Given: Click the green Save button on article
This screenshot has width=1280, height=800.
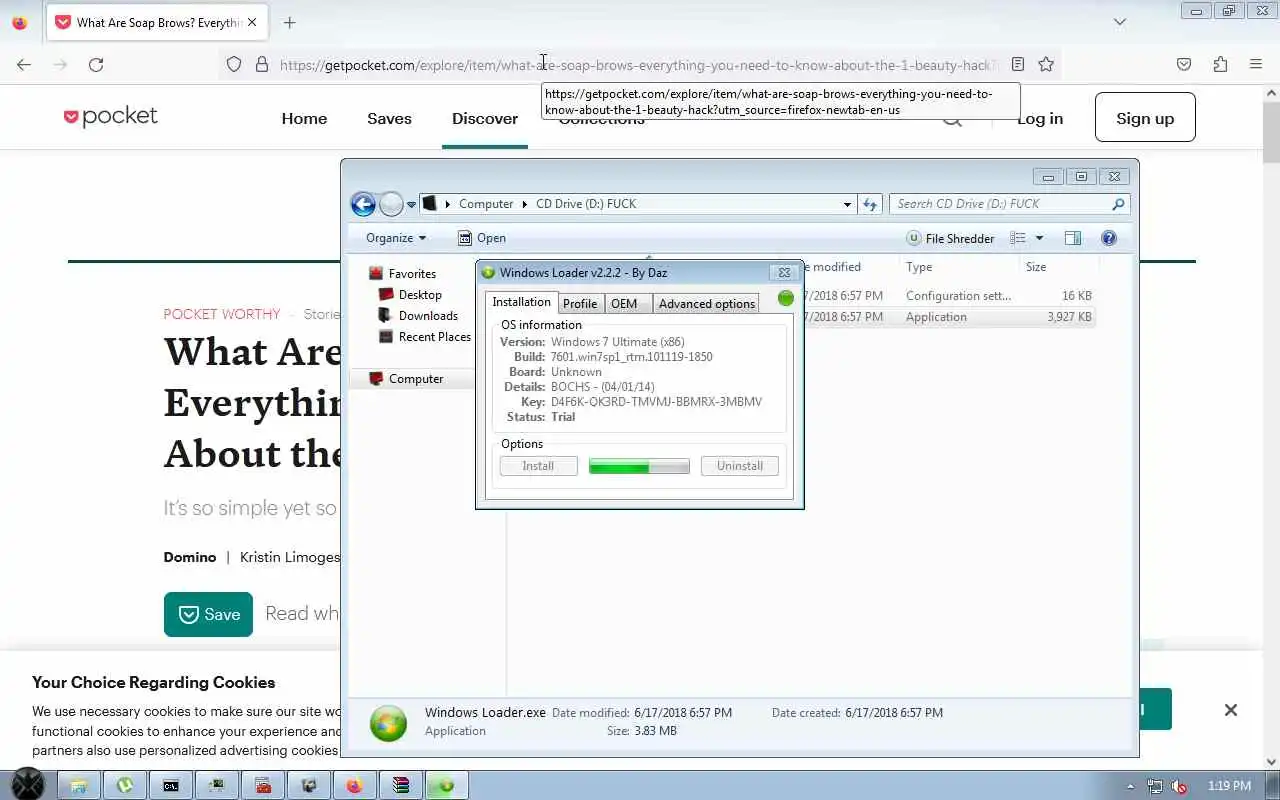Looking at the screenshot, I should pyautogui.click(x=208, y=614).
